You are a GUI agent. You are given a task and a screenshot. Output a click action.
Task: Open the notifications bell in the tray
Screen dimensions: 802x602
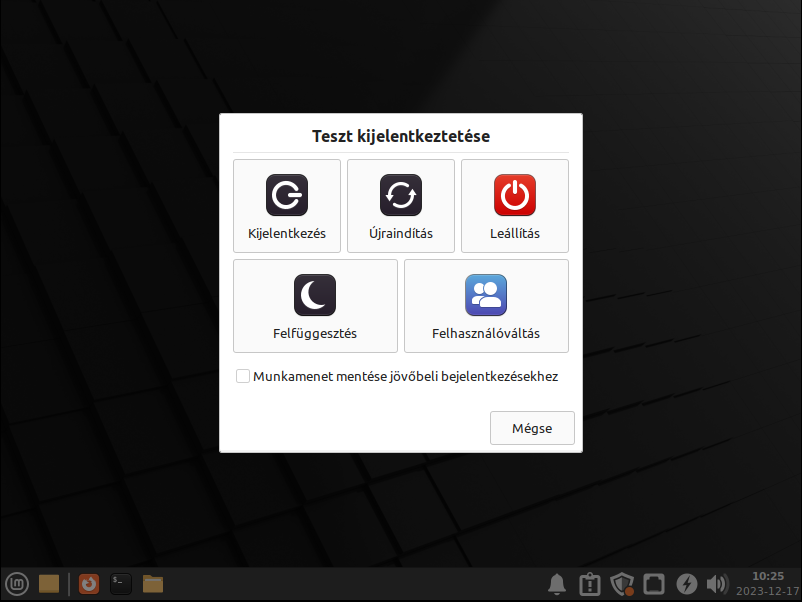(x=557, y=584)
